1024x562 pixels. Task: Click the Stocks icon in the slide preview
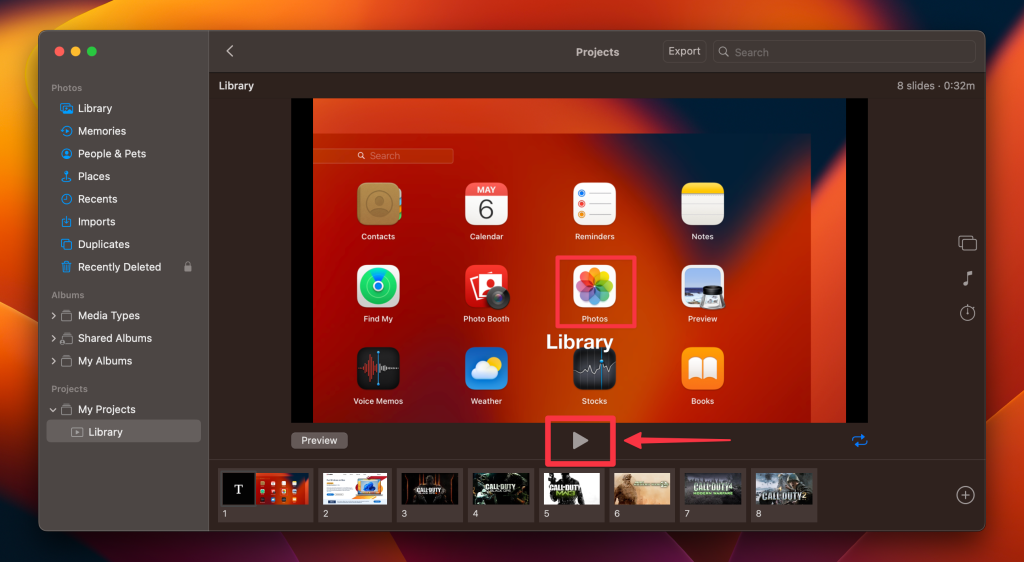(594, 369)
